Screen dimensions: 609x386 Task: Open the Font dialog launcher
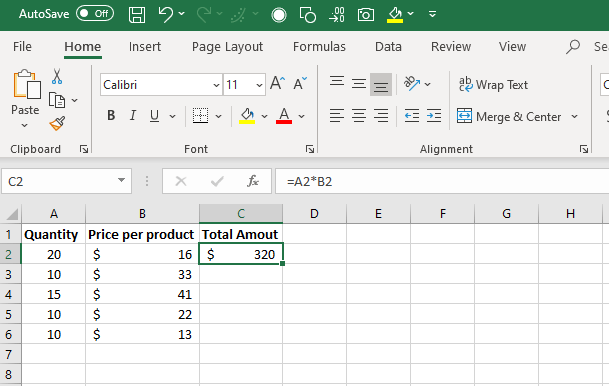[310, 149]
